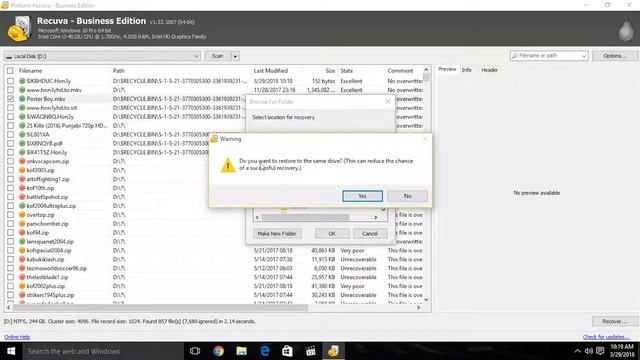Click orange status dot of panicbomber.zip

tap(22, 224)
